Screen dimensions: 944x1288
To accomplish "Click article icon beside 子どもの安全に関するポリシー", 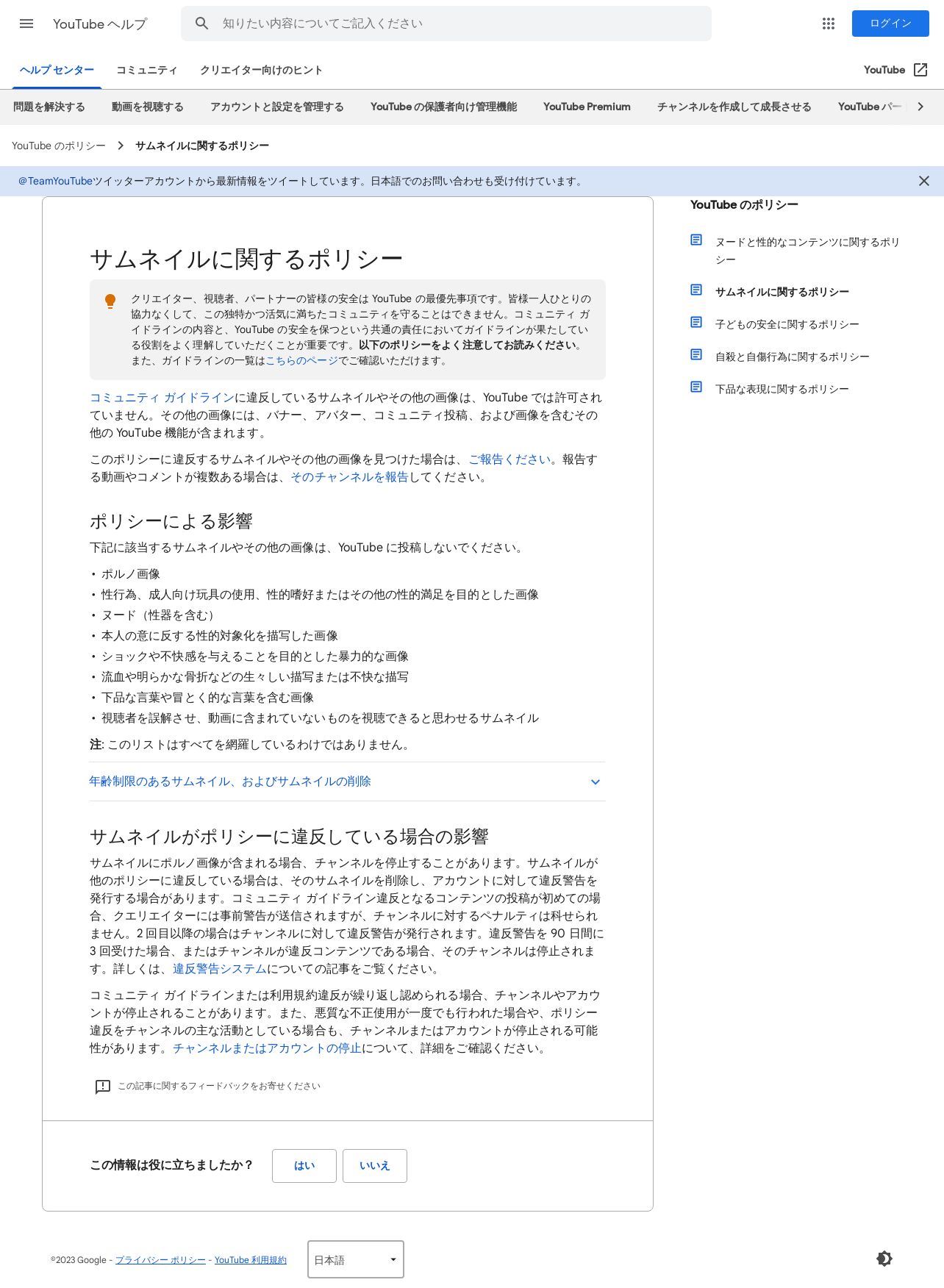I will tap(696, 322).
